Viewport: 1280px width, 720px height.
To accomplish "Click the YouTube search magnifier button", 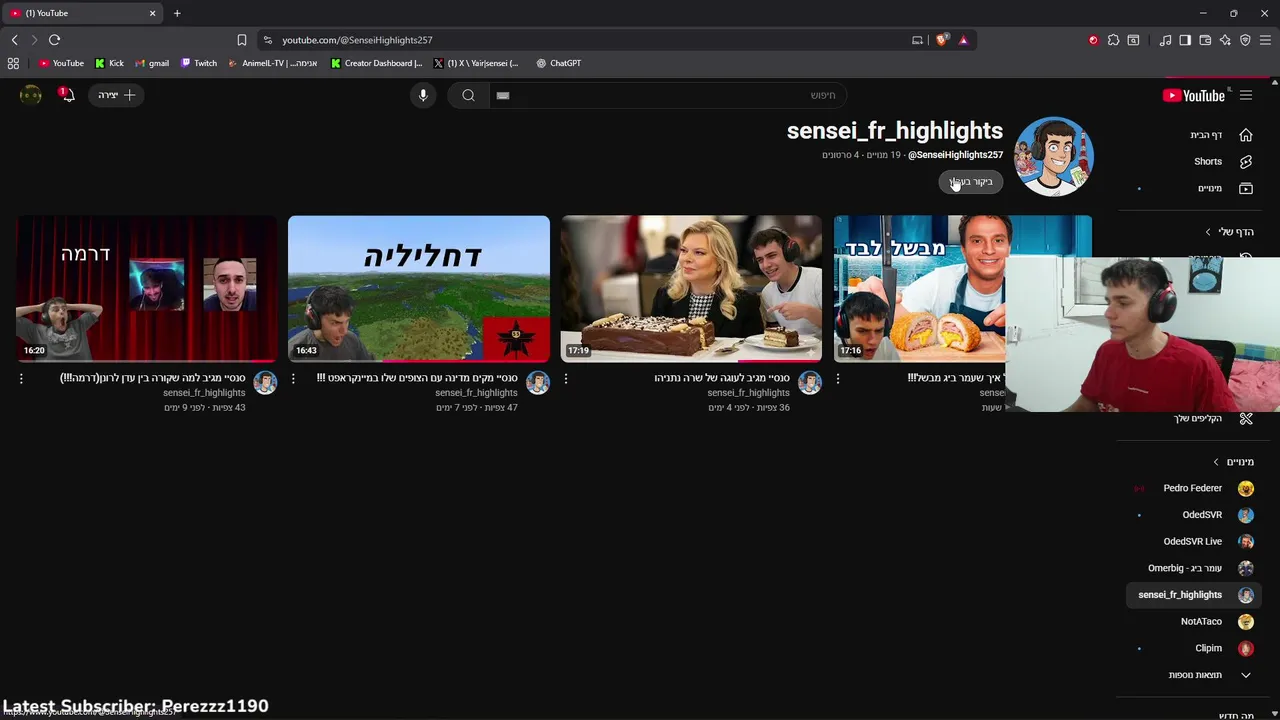I will 468,95.
